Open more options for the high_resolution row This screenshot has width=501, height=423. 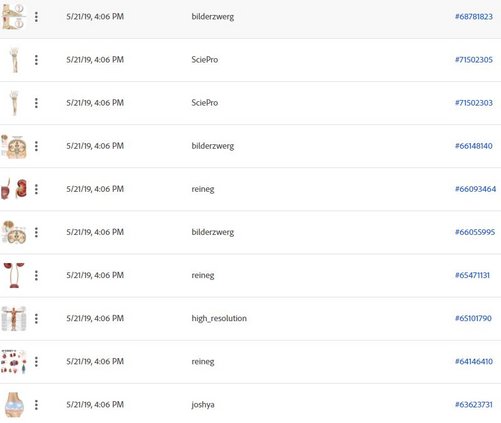pos(36,319)
